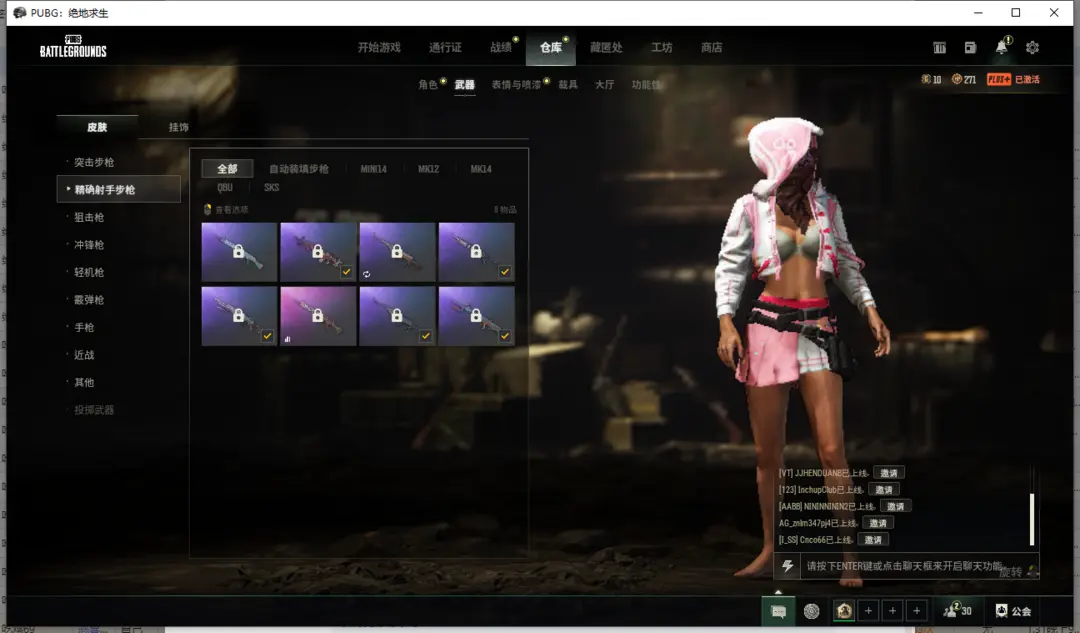This screenshot has height=633, width=1080.
Task: Open the 商店 top menu
Action: [712, 48]
